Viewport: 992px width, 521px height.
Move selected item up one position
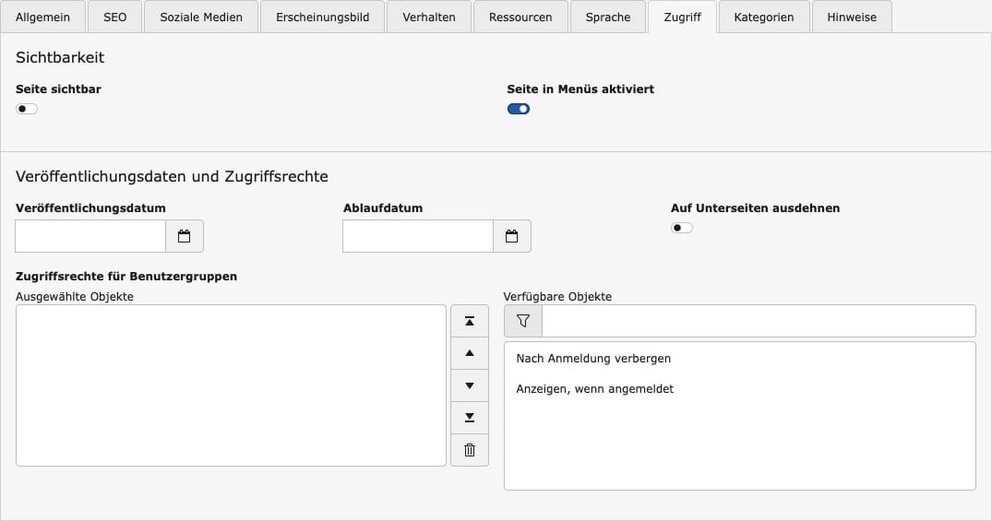click(470, 354)
